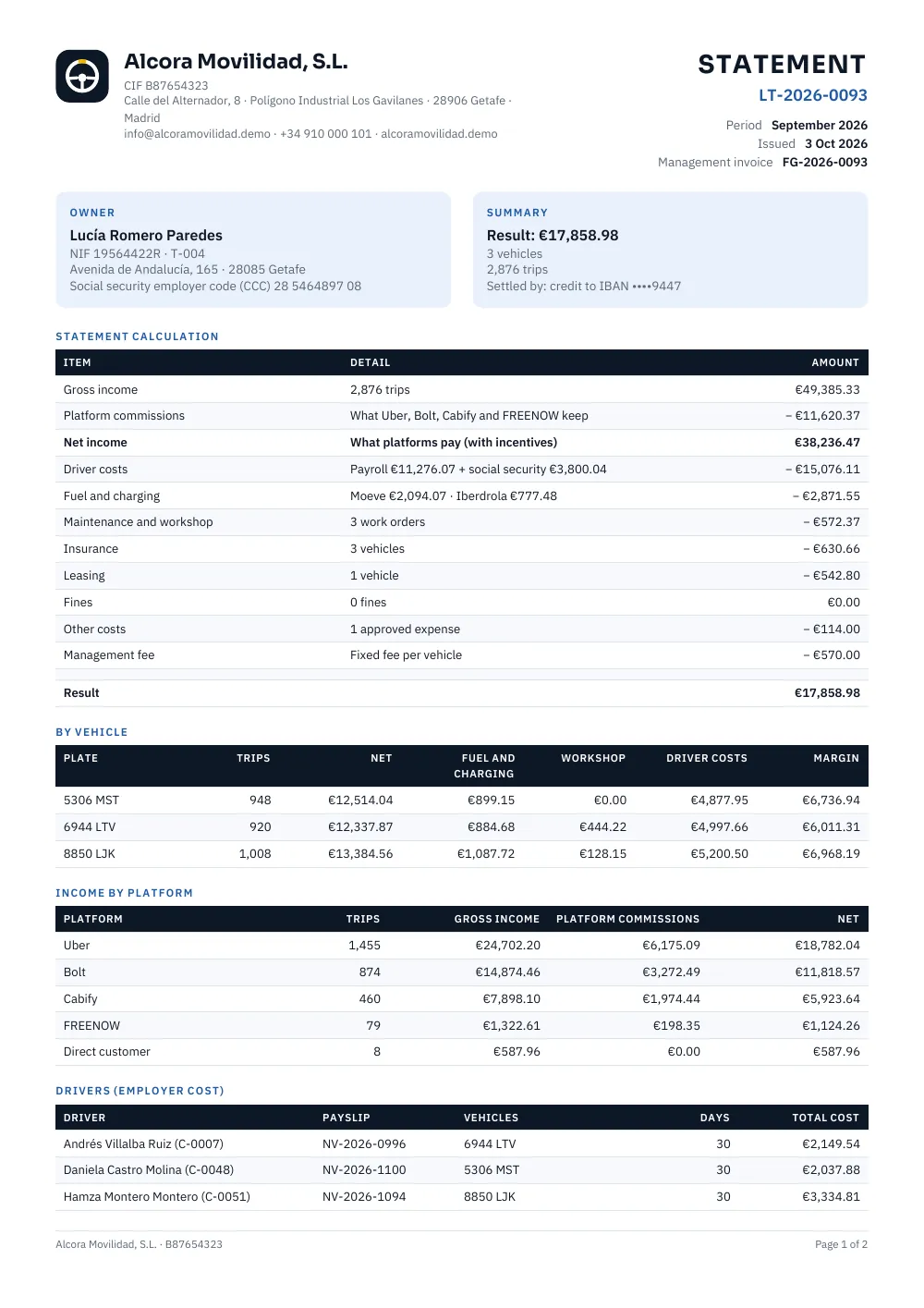Image resolution: width=924 pixels, height=1308 pixels.
Task: Select the '0 fines' detail text
Action: (369, 603)
